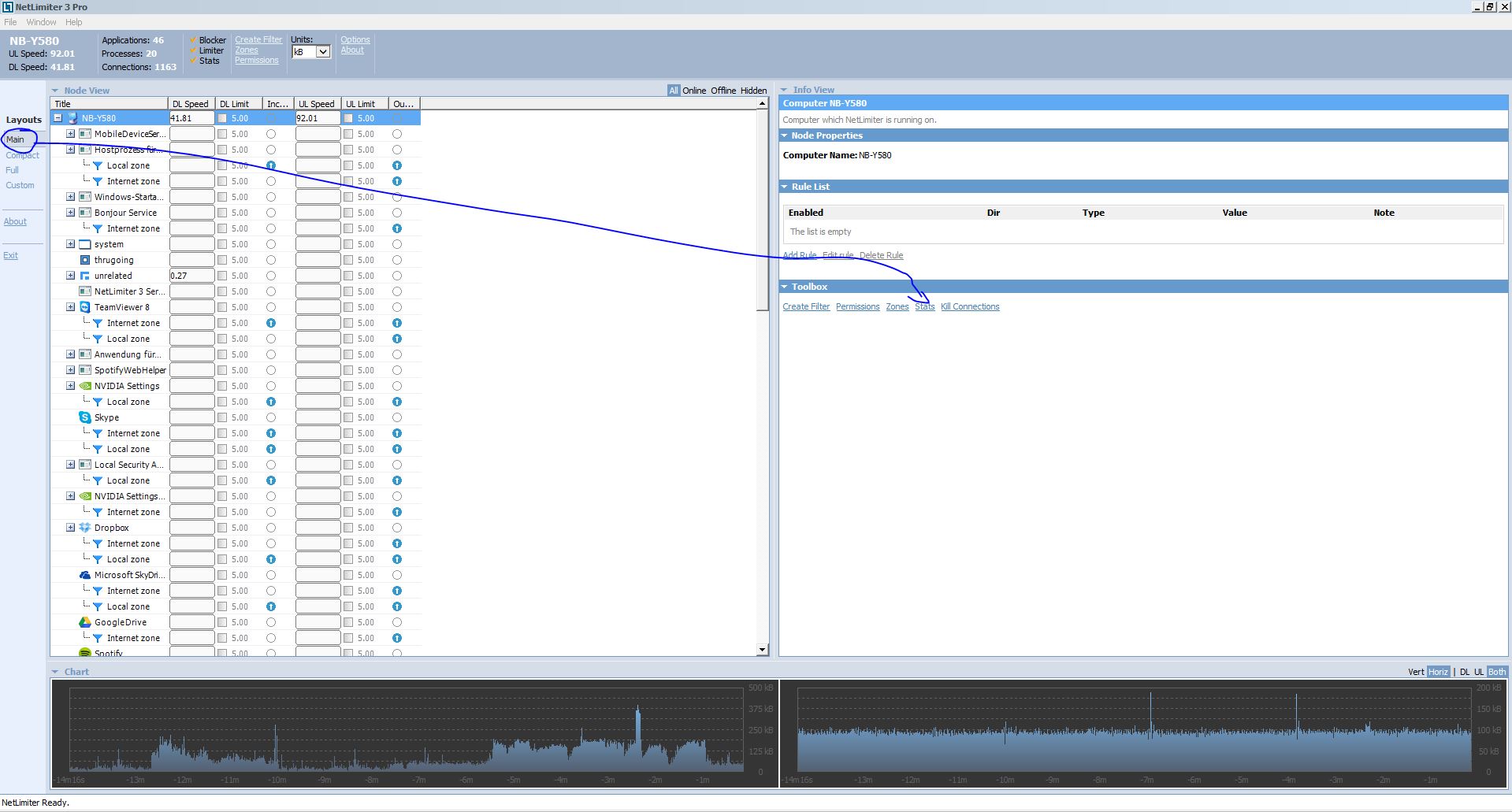Check the DL Limit box for system

(222, 244)
